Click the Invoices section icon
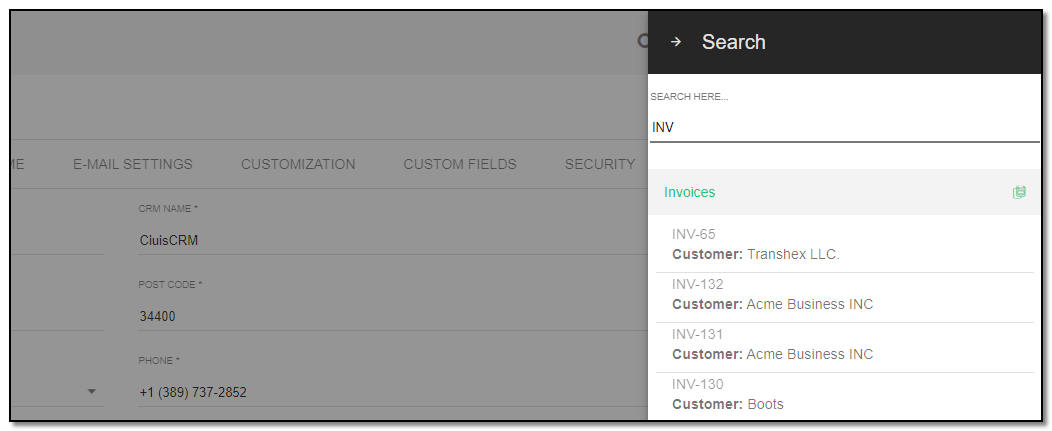This screenshot has width=1052, height=431. click(1019, 193)
